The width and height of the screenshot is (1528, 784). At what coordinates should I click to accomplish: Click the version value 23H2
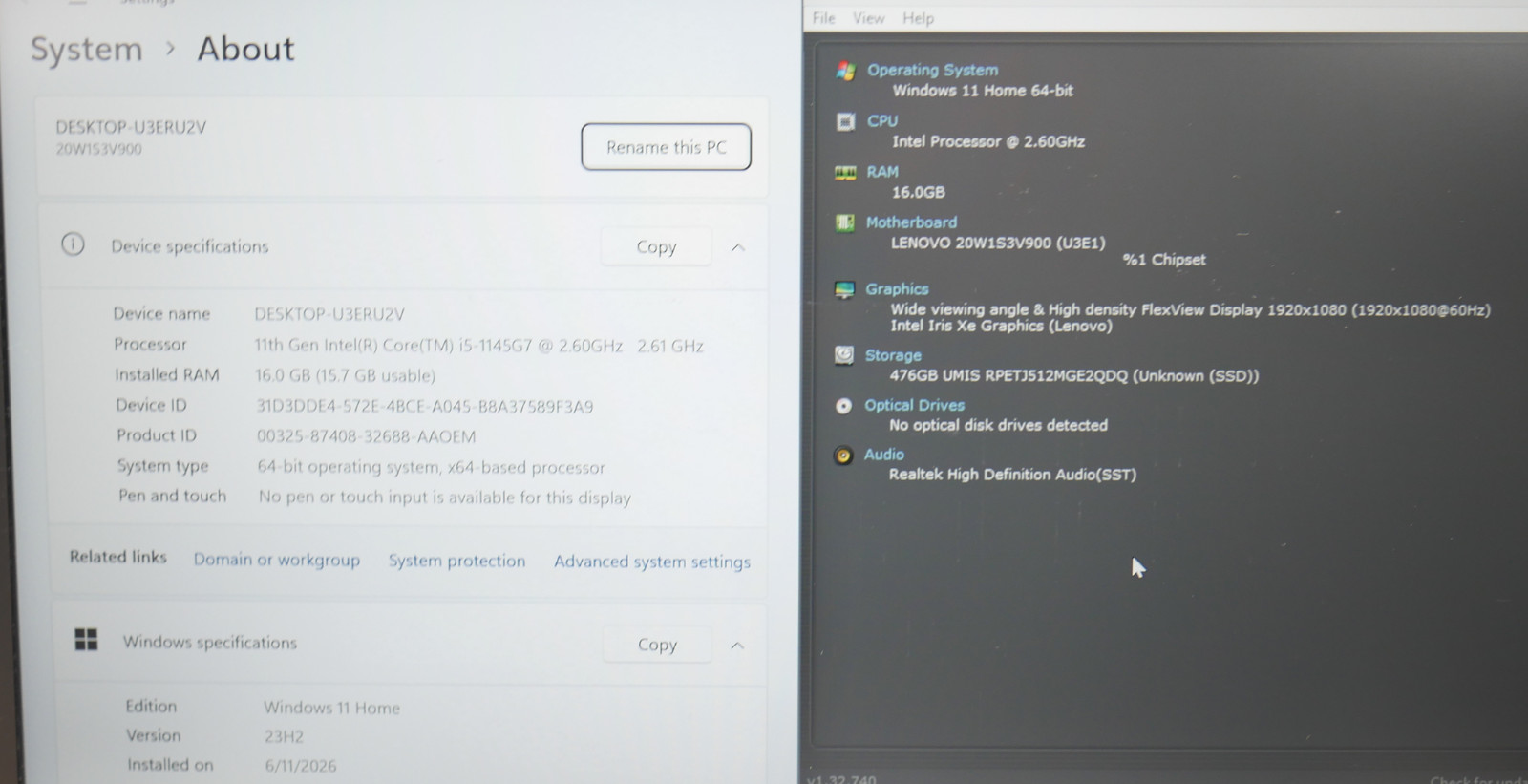pyautogui.click(x=284, y=736)
